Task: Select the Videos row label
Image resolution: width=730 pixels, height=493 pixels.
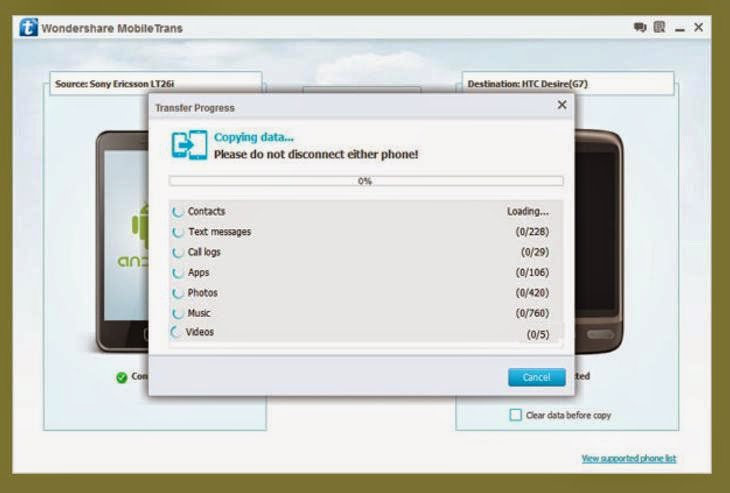Action: (x=200, y=332)
